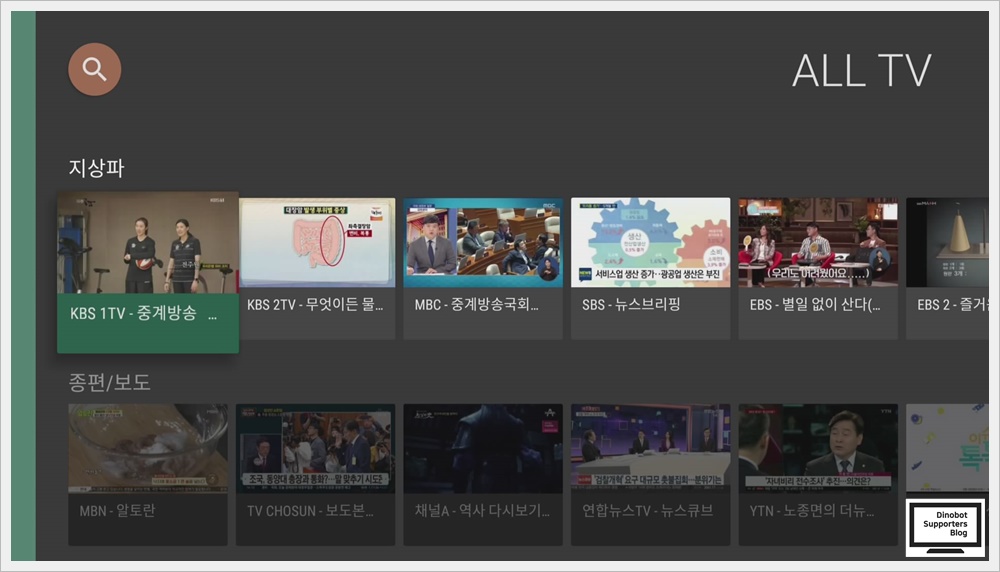
Task: Click the MBC - 중계방송국회 title
Action: point(476,305)
